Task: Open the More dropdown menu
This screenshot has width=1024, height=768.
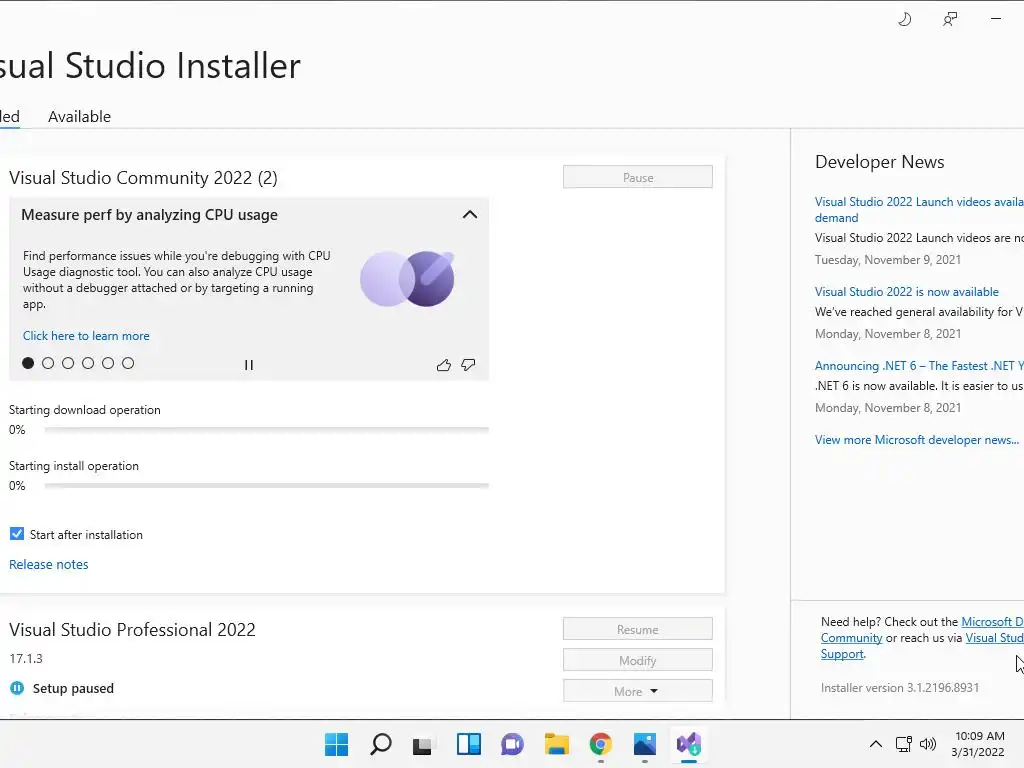Action: 637,691
